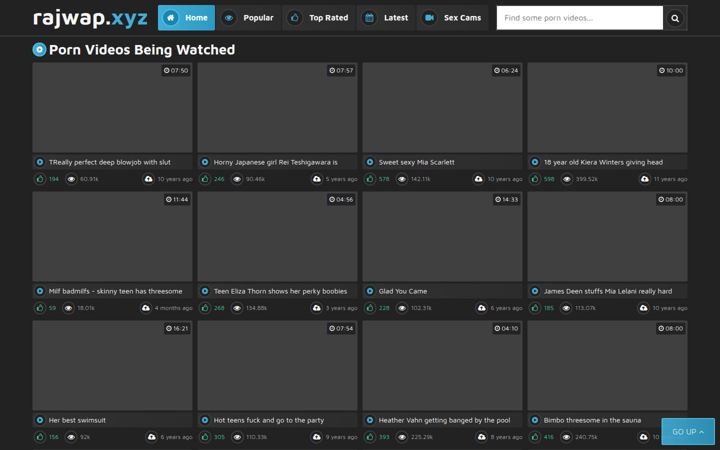Click the calendar icon beside Latest
The height and width of the screenshot is (450, 720).
(x=369, y=18)
